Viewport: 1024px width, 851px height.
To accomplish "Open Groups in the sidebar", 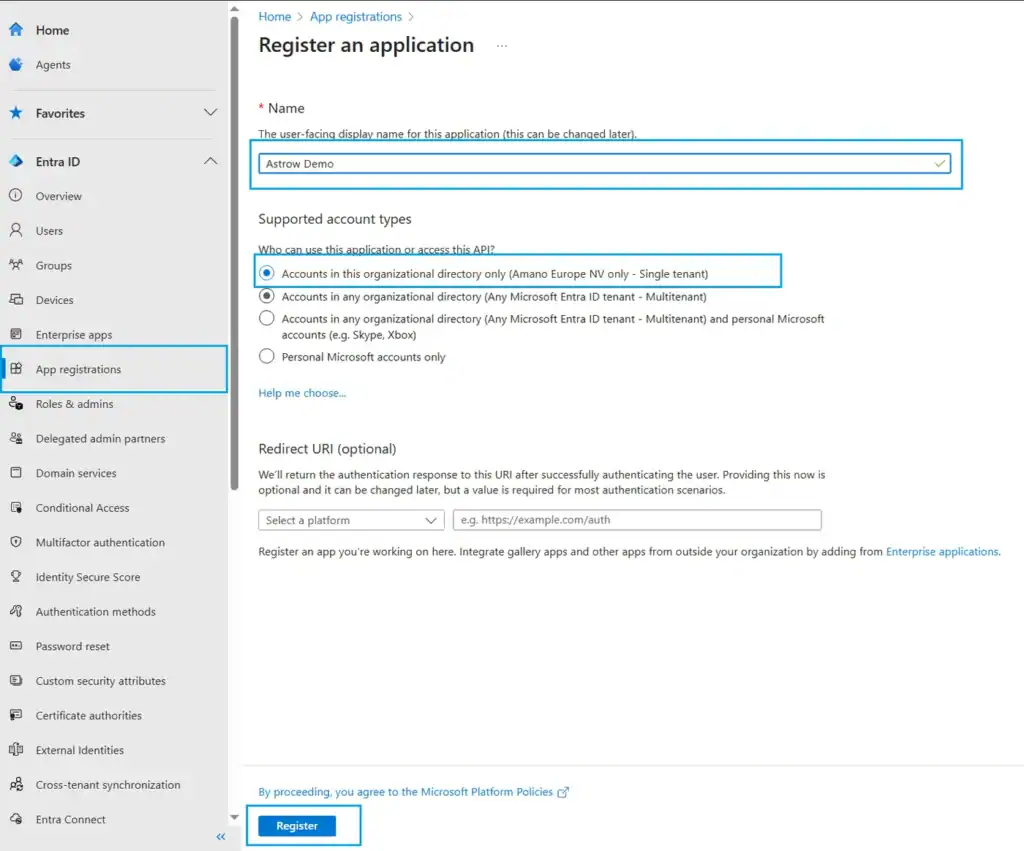I will (54, 265).
